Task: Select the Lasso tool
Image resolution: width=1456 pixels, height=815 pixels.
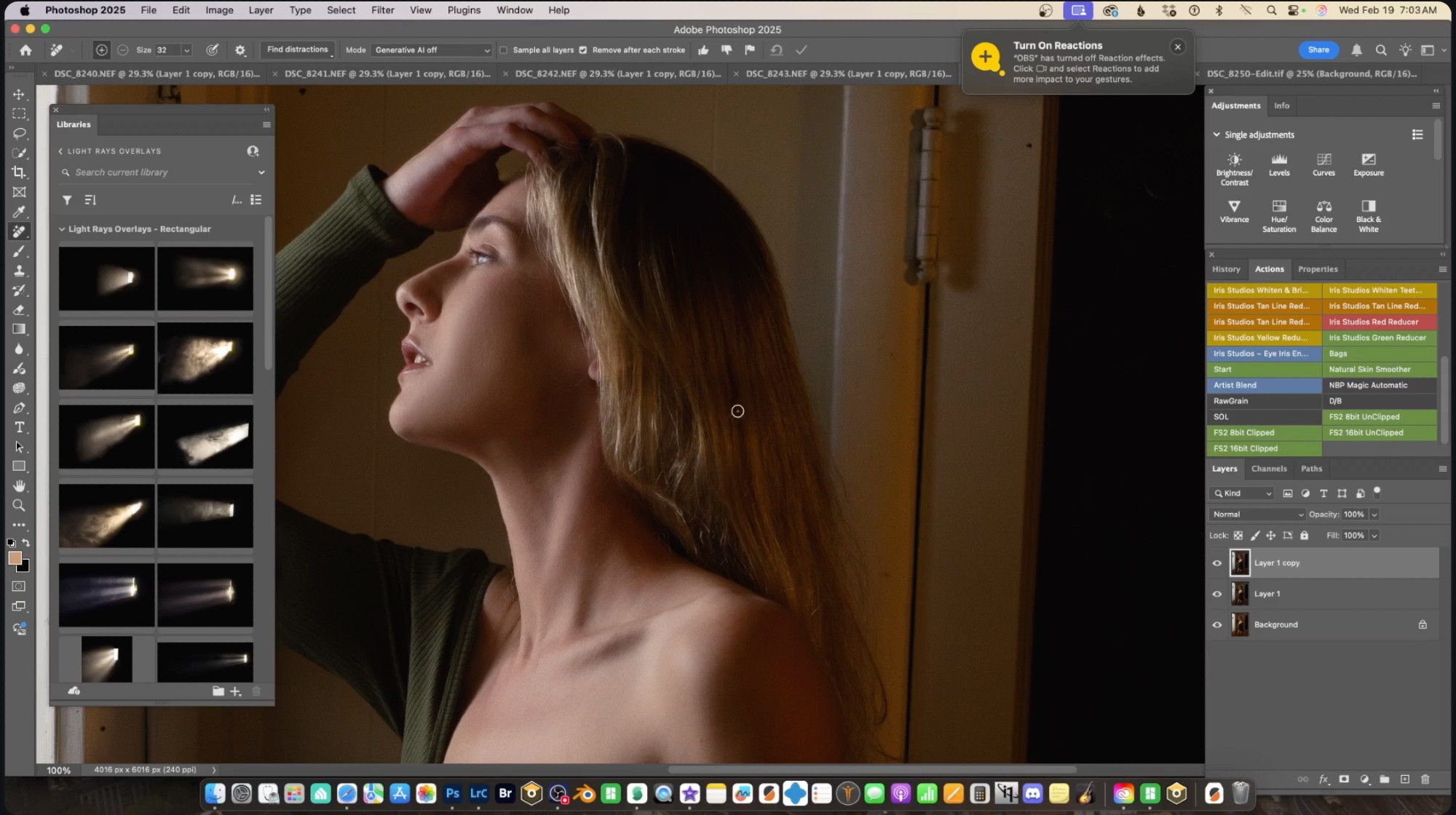Action: [19, 134]
